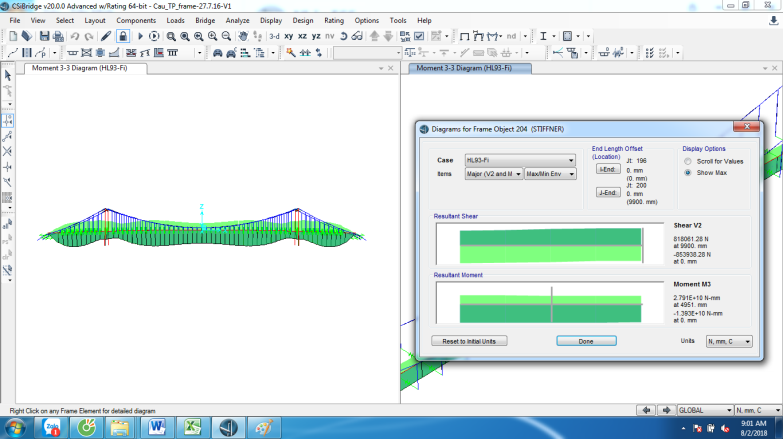Image resolution: width=783 pixels, height=439 pixels.
Task: Select the Pan hand tool
Action: (243, 36)
